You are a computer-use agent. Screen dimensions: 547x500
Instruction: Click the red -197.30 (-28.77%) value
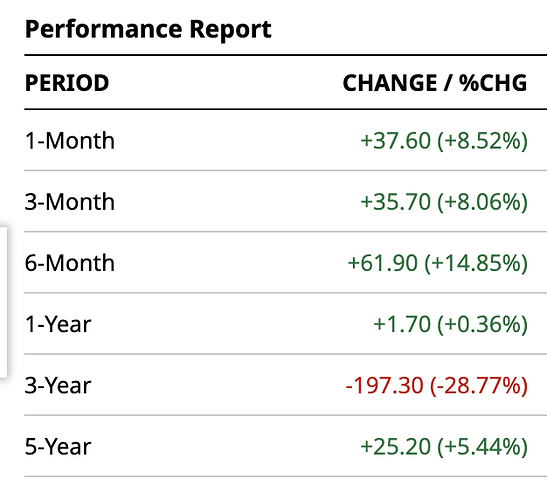(x=436, y=386)
